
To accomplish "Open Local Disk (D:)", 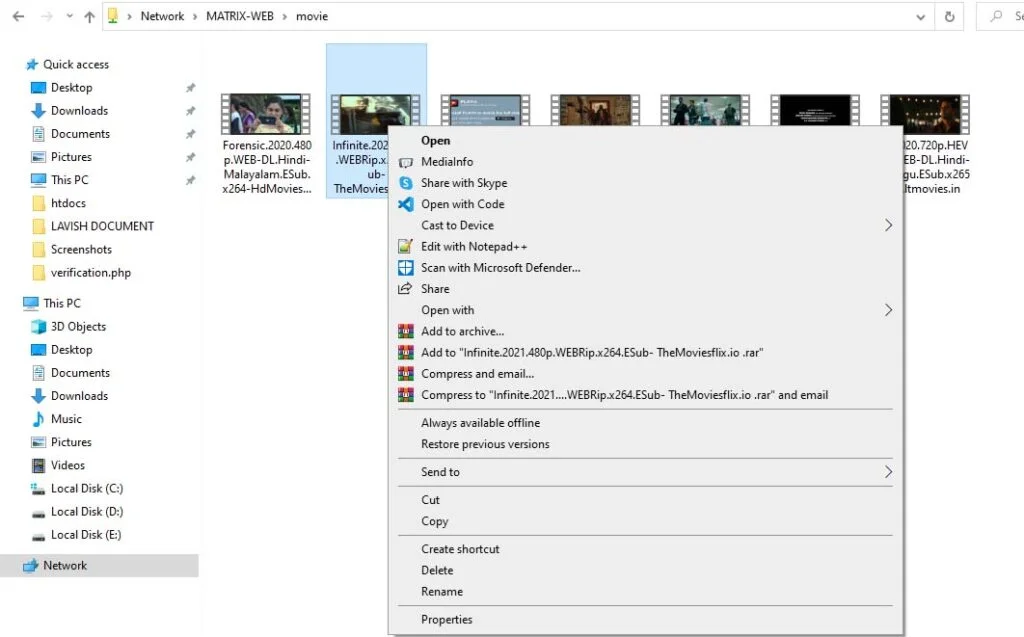I will pyautogui.click(x=86, y=512).
